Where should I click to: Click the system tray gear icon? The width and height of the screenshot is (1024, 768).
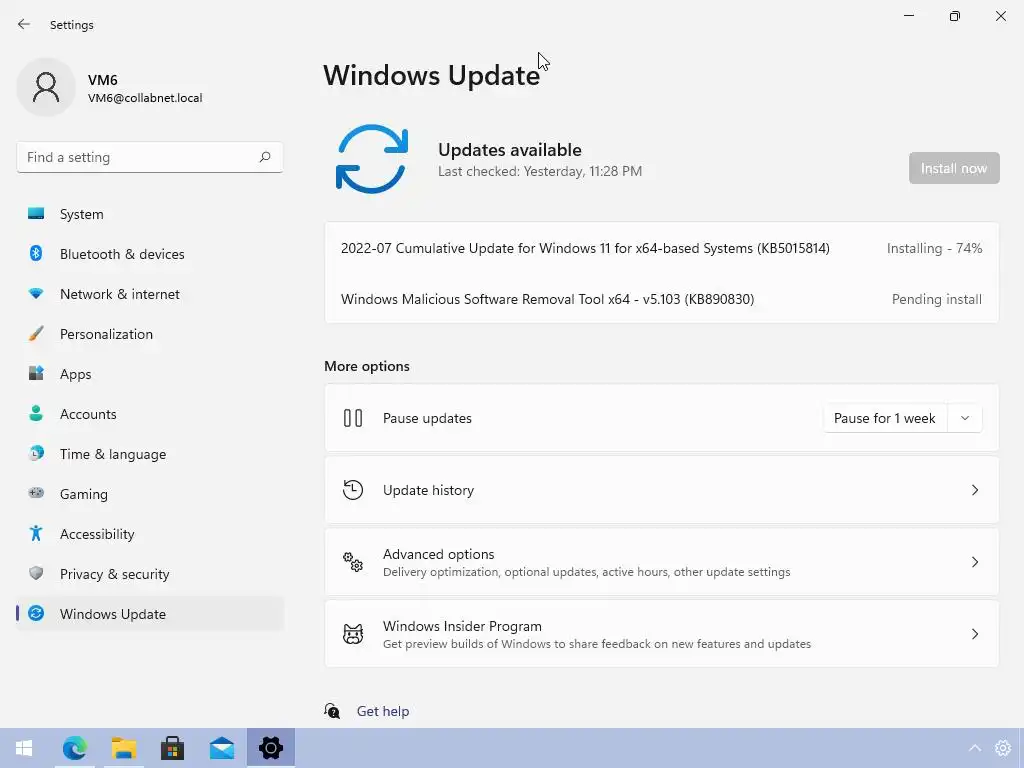(x=1003, y=748)
